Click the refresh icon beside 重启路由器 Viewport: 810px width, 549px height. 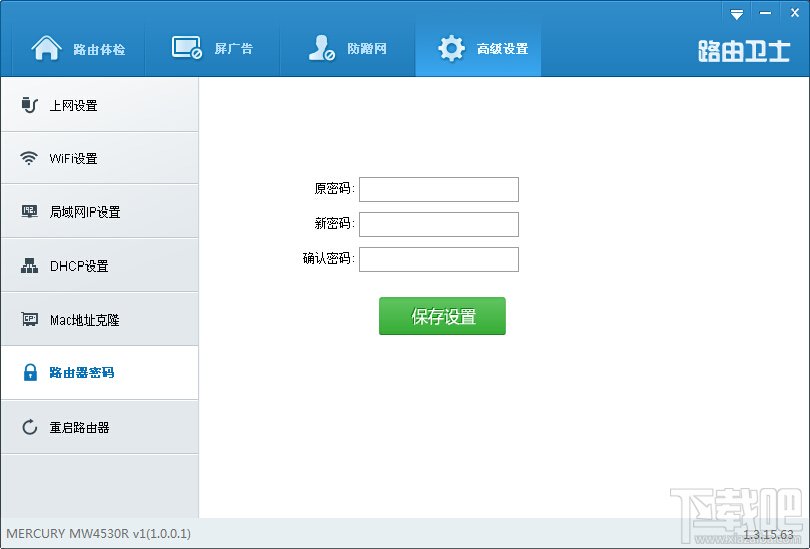[29, 427]
